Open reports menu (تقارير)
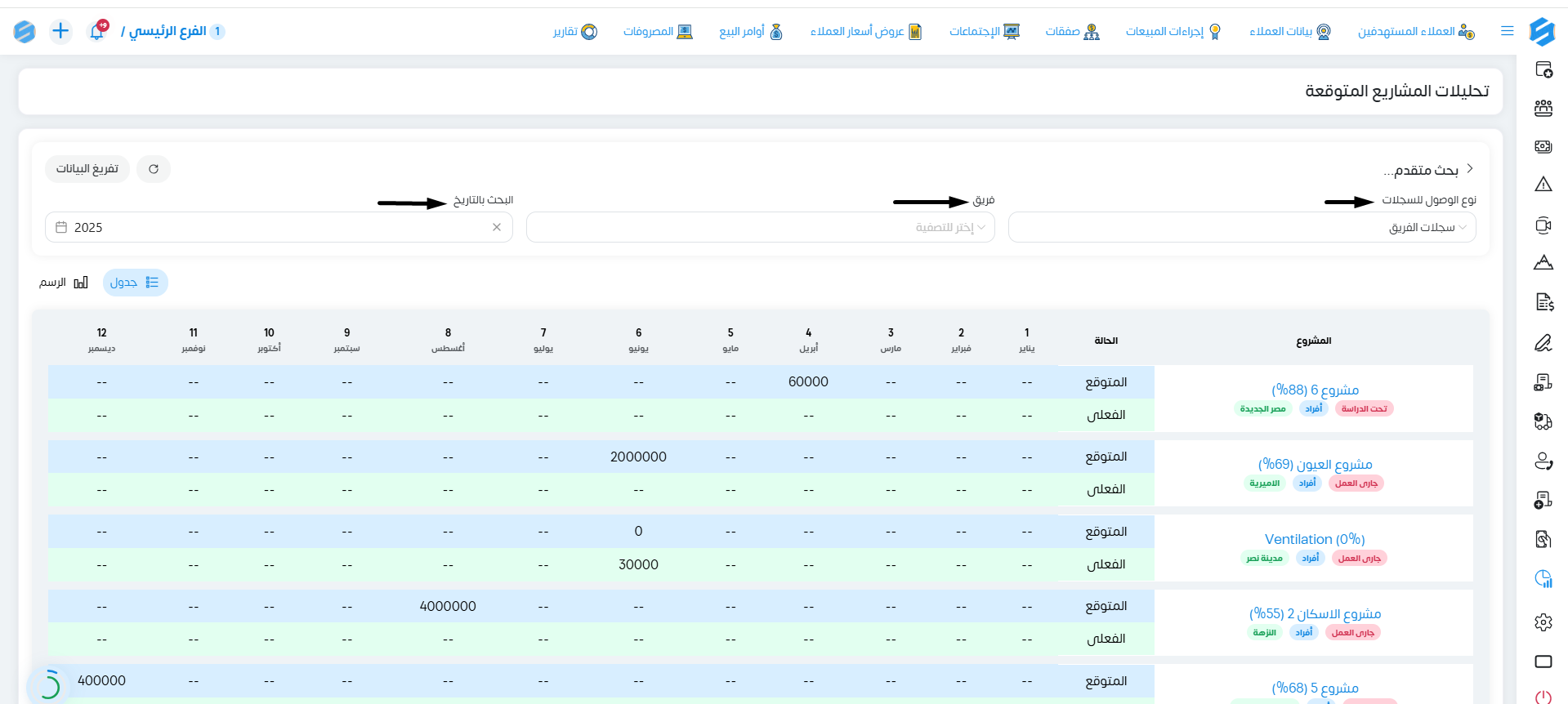This screenshot has height=704, width=1568. pos(575,31)
